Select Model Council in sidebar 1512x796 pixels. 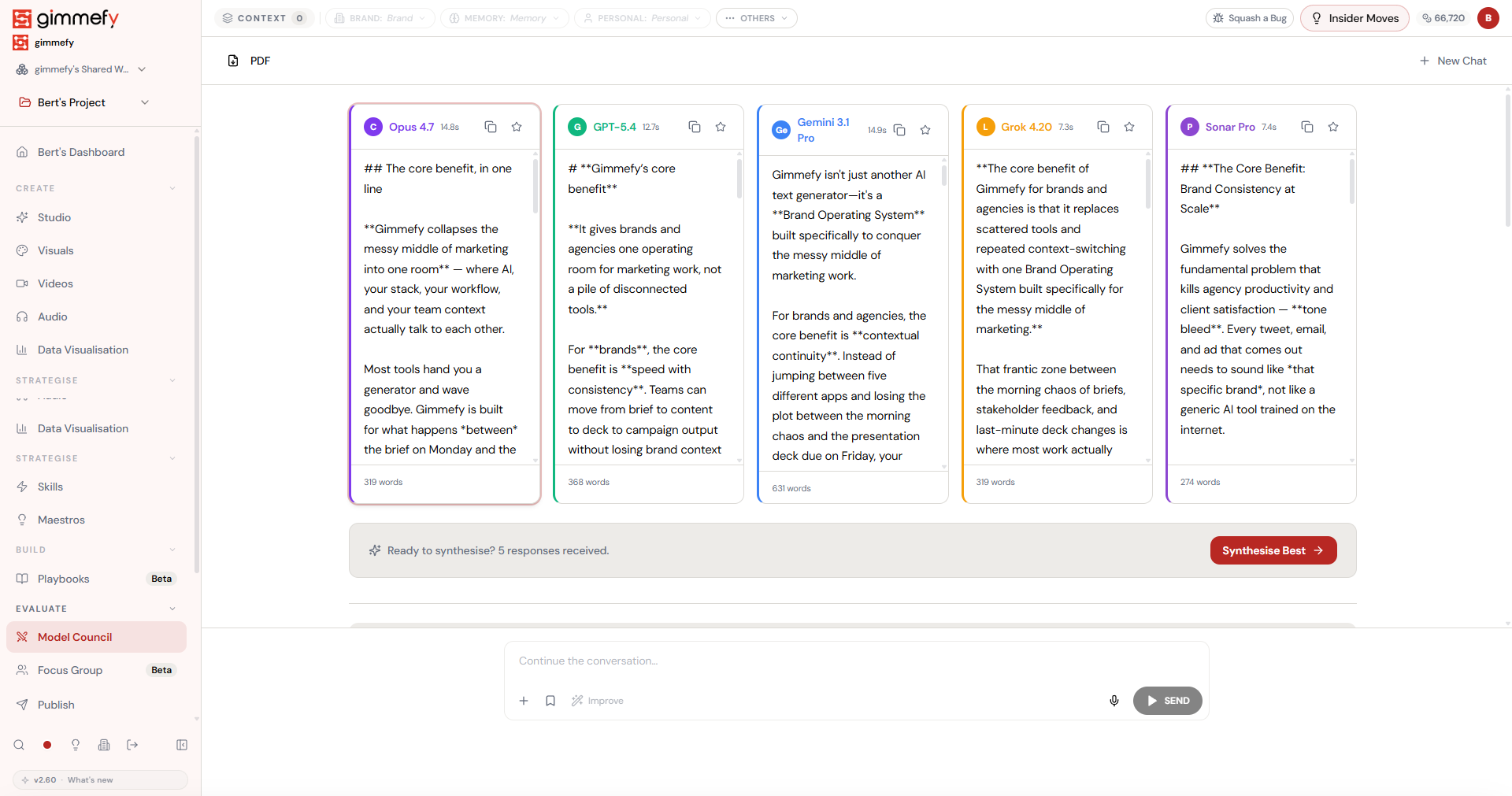[x=96, y=637]
